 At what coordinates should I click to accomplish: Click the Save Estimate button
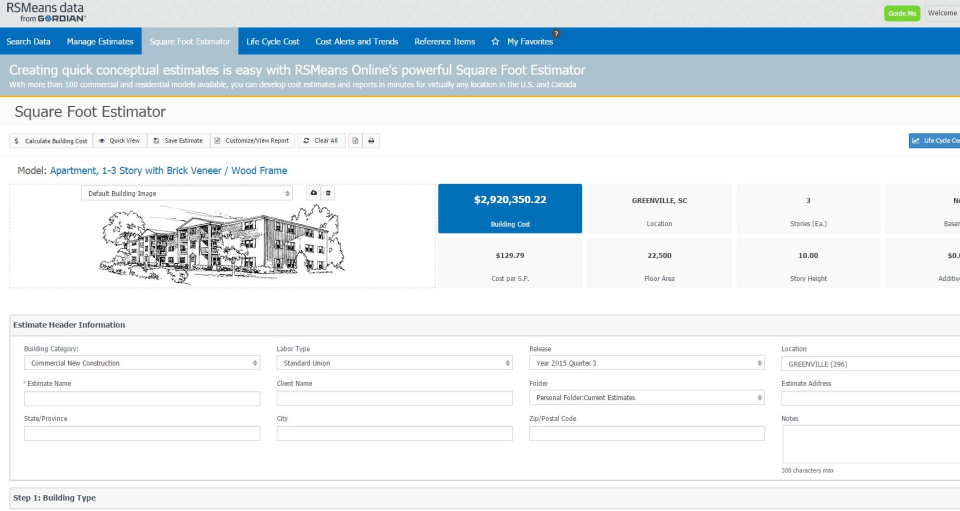click(179, 141)
